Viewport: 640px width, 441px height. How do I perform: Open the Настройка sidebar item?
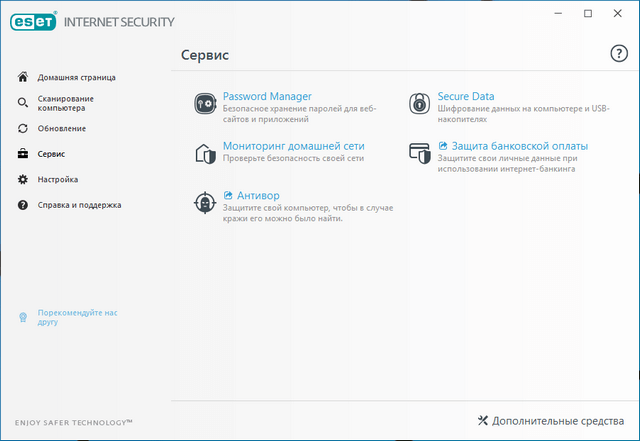[x=58, y=180]
